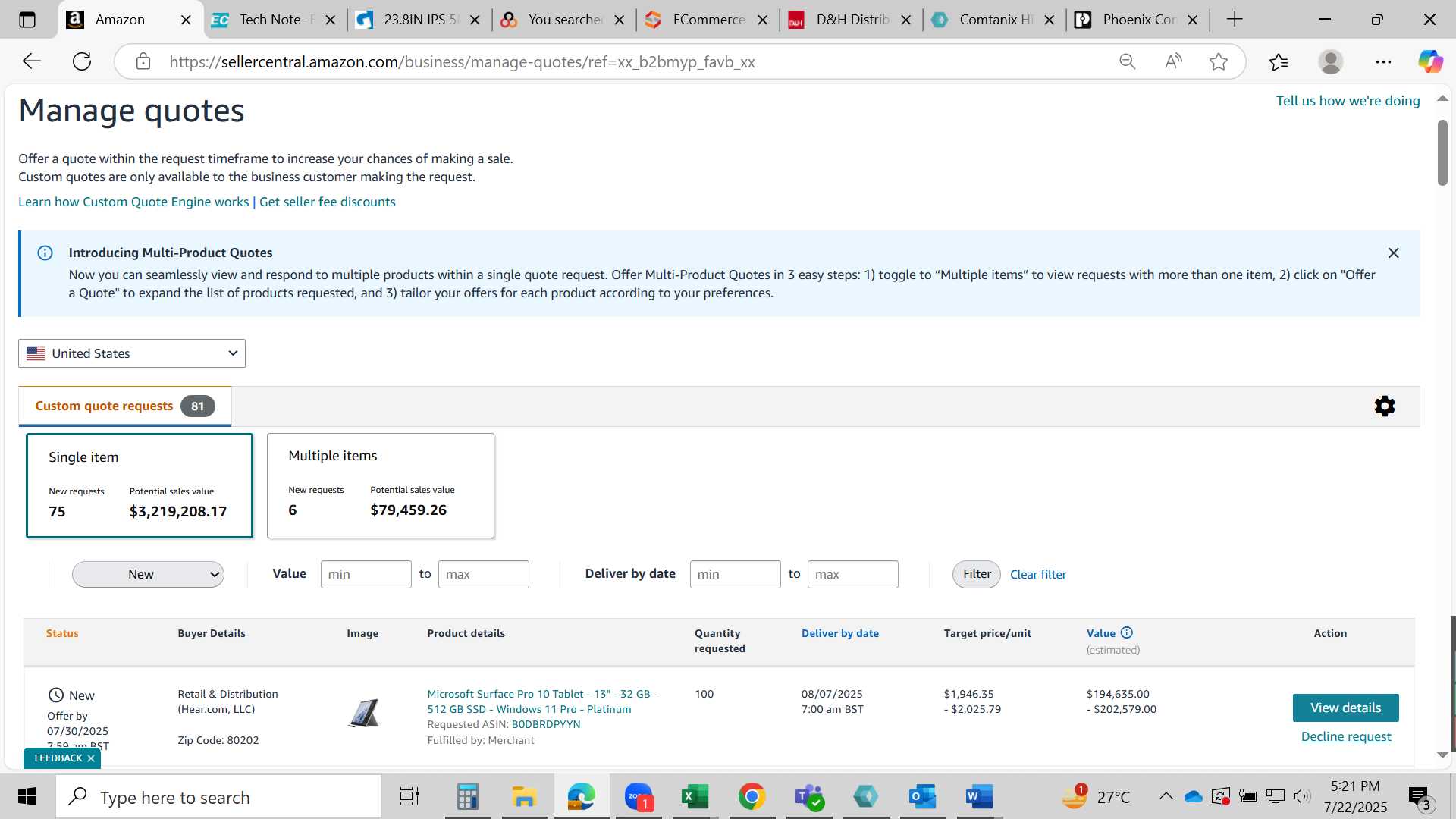1456x819 pixels.
Task: Start Read aloud from address bar
Action: coord(1173,61)
